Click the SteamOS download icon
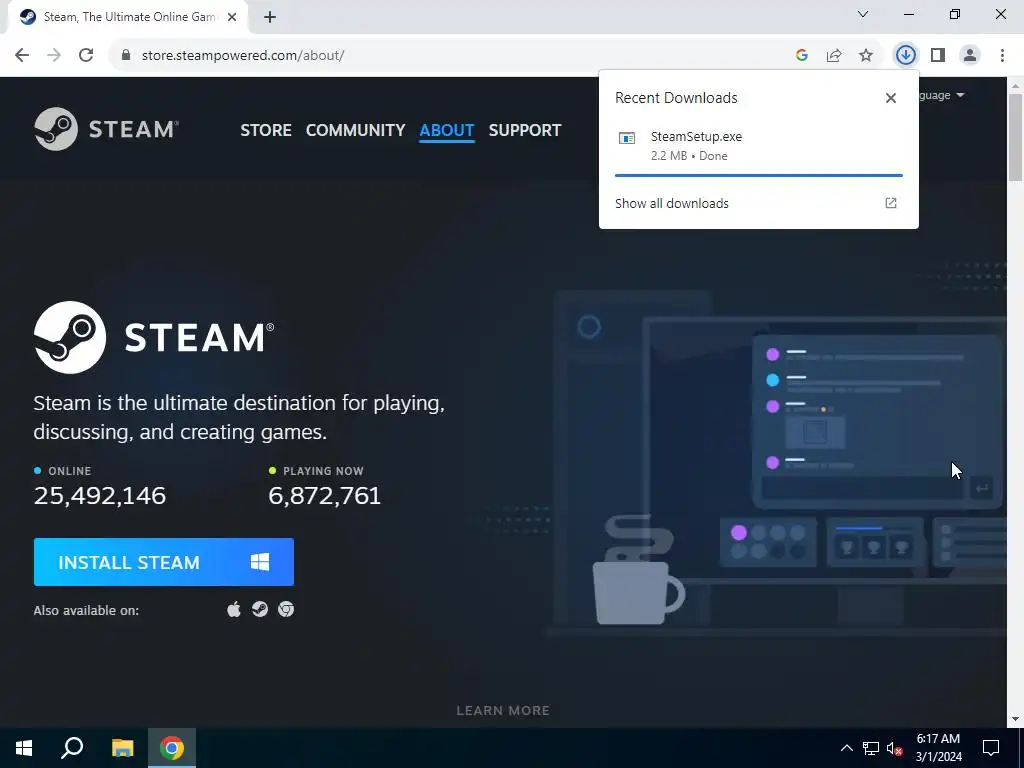Viewport: 1024px width, 768px height. coord(260,609)
